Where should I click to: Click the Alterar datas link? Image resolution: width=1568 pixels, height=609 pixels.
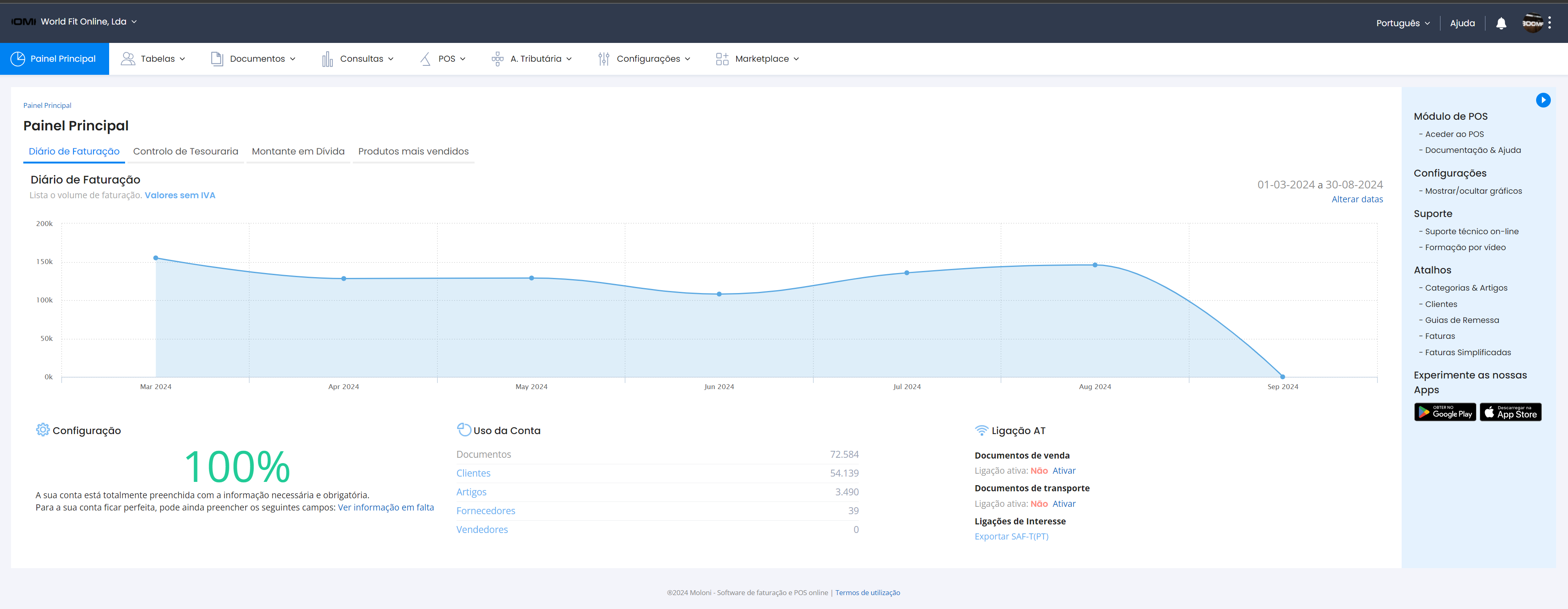tap(1357, 199)
